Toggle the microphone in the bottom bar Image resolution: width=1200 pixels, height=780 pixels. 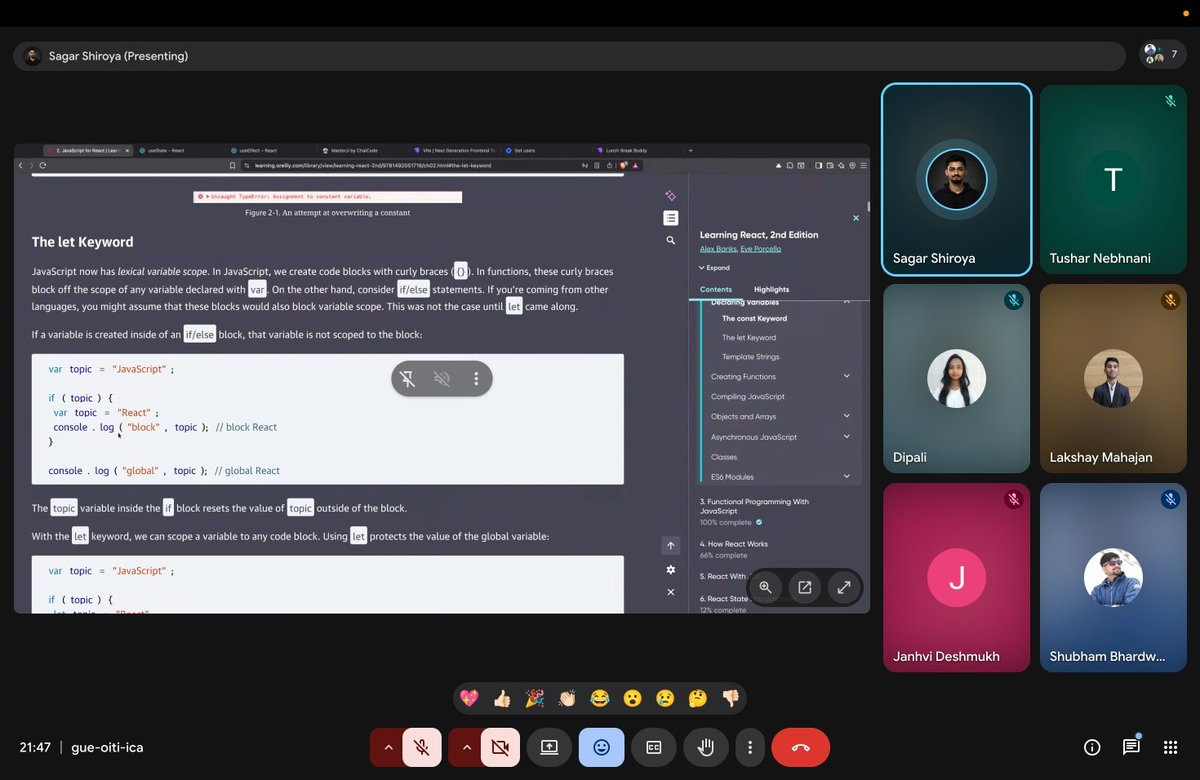[x=422, y=747]
